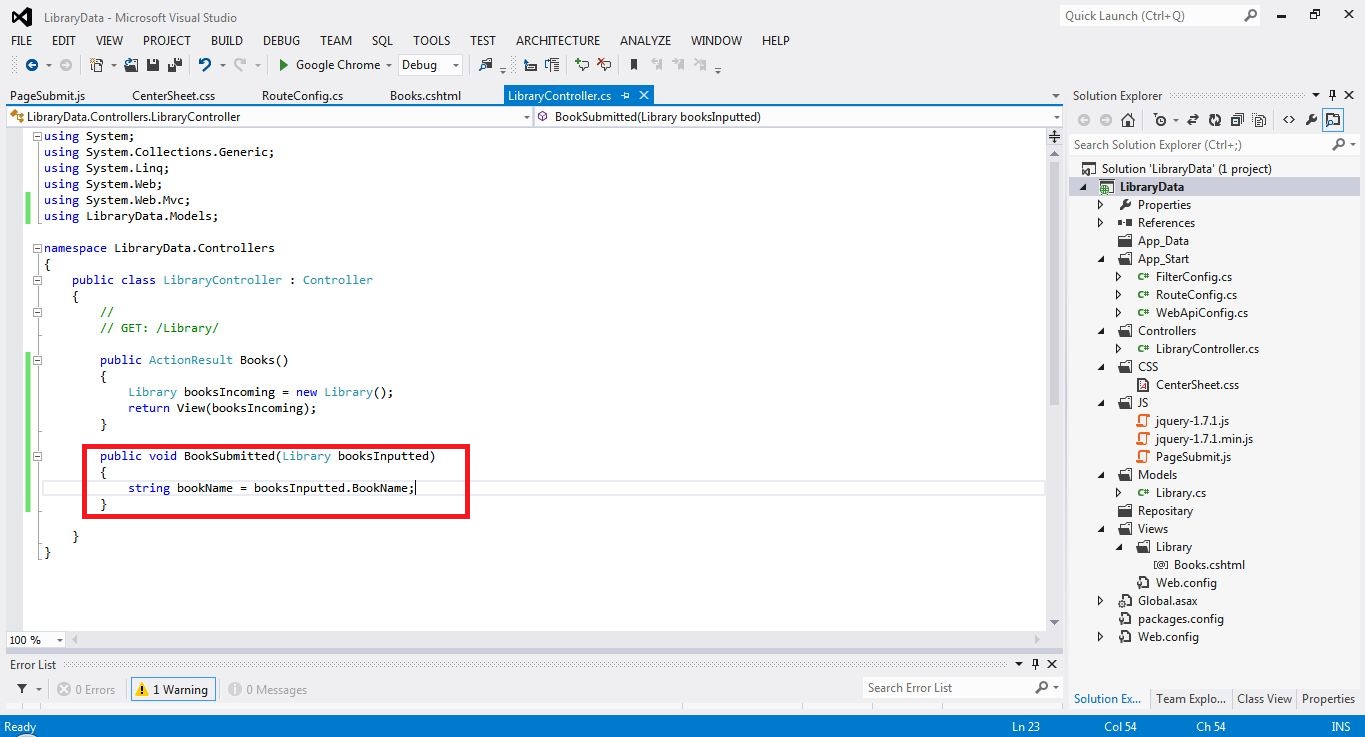Toggle auto-hide pin on Error List
This screenshot has width=1365, height=737.
tap(1036, 664)
